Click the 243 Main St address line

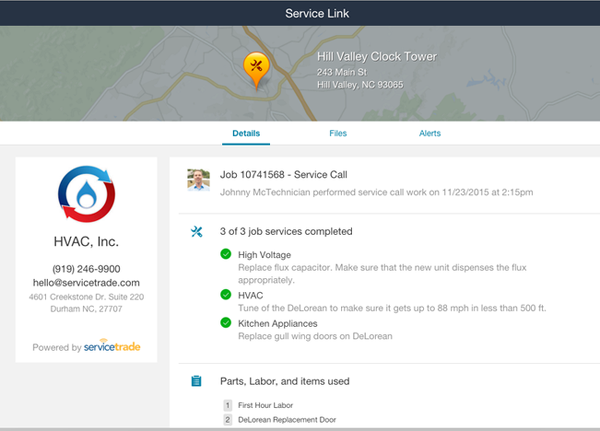[342, 72]
